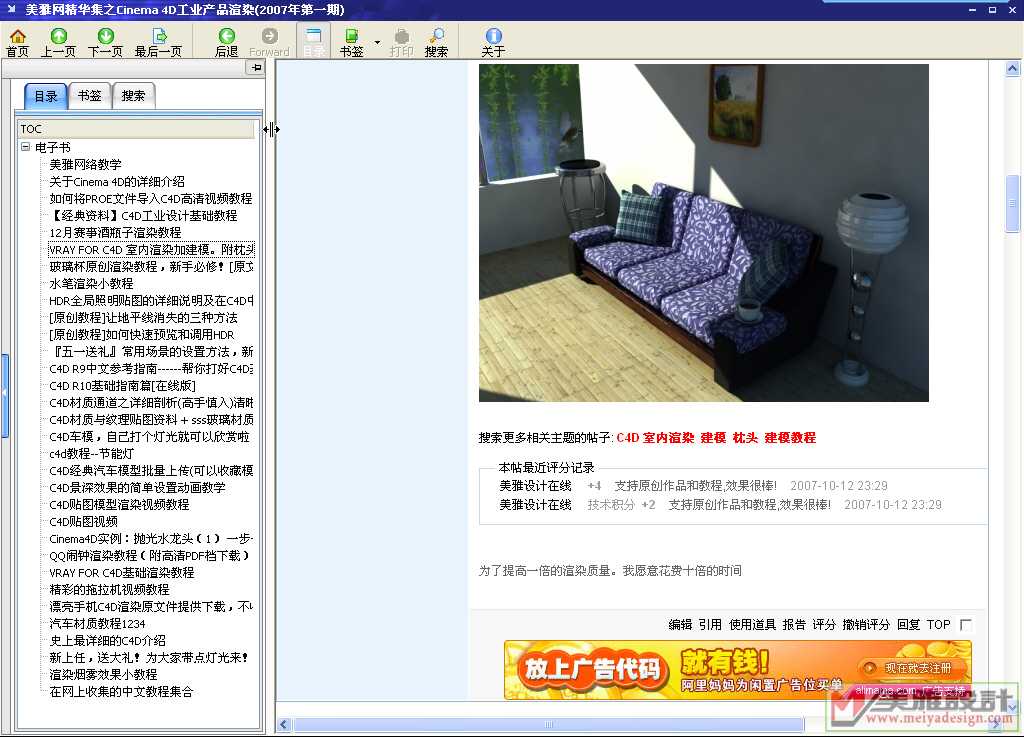Select C4D景深效果的简单设置动画教学 entry
Viewport: 1024px width, 737px height.
[138, 487]
